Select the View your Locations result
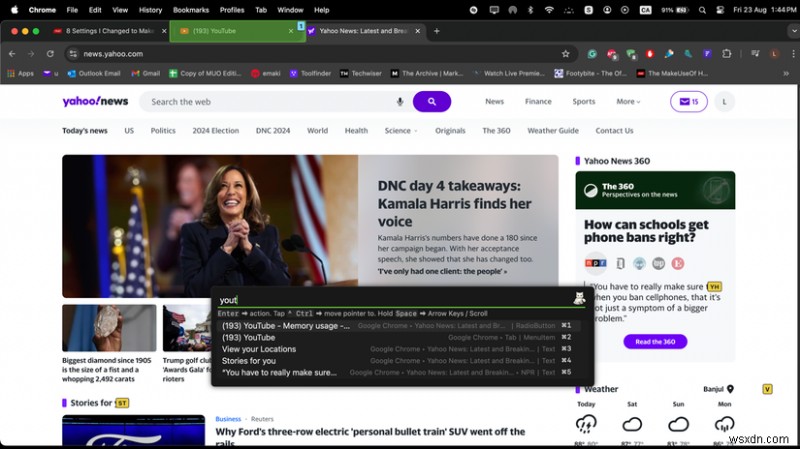Screen dimensions: 800x449 point(398,349)
